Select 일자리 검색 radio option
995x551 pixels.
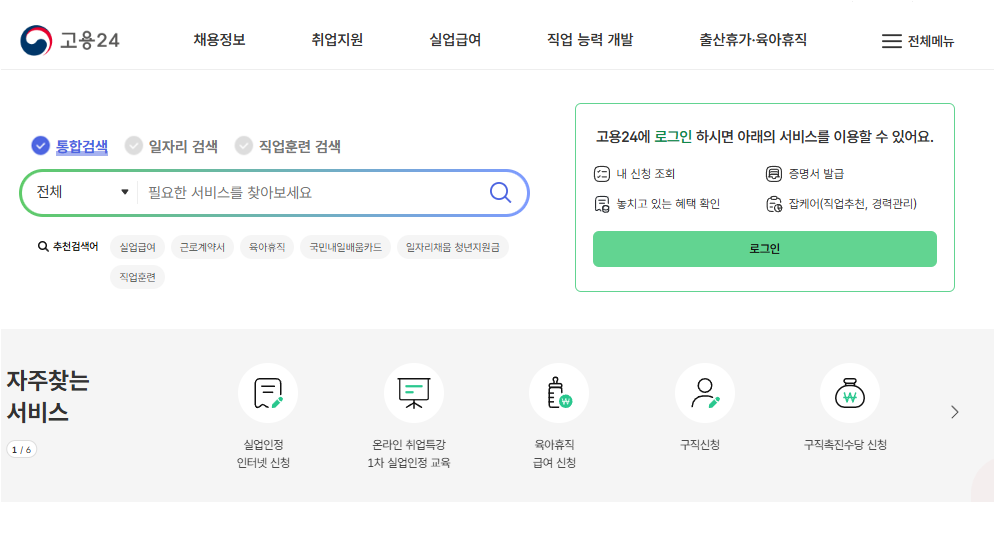pos(171,146)
